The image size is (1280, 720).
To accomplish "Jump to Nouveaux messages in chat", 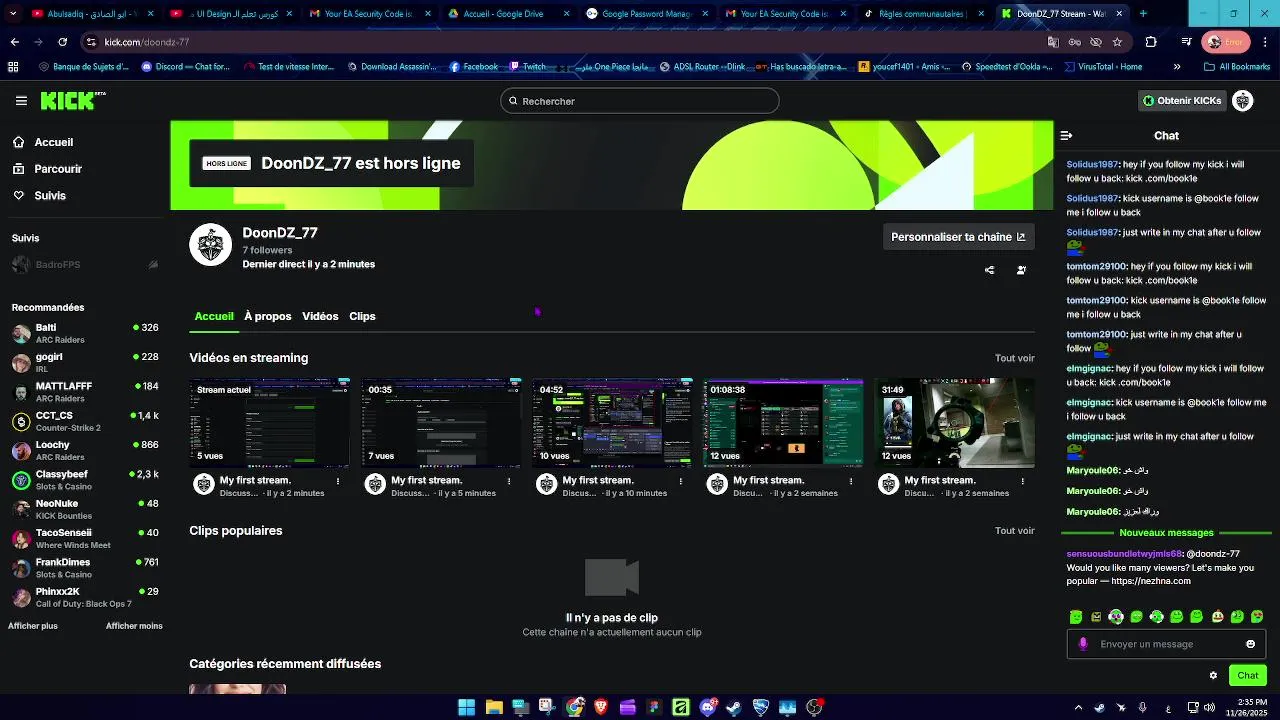I will [1166, 533].
